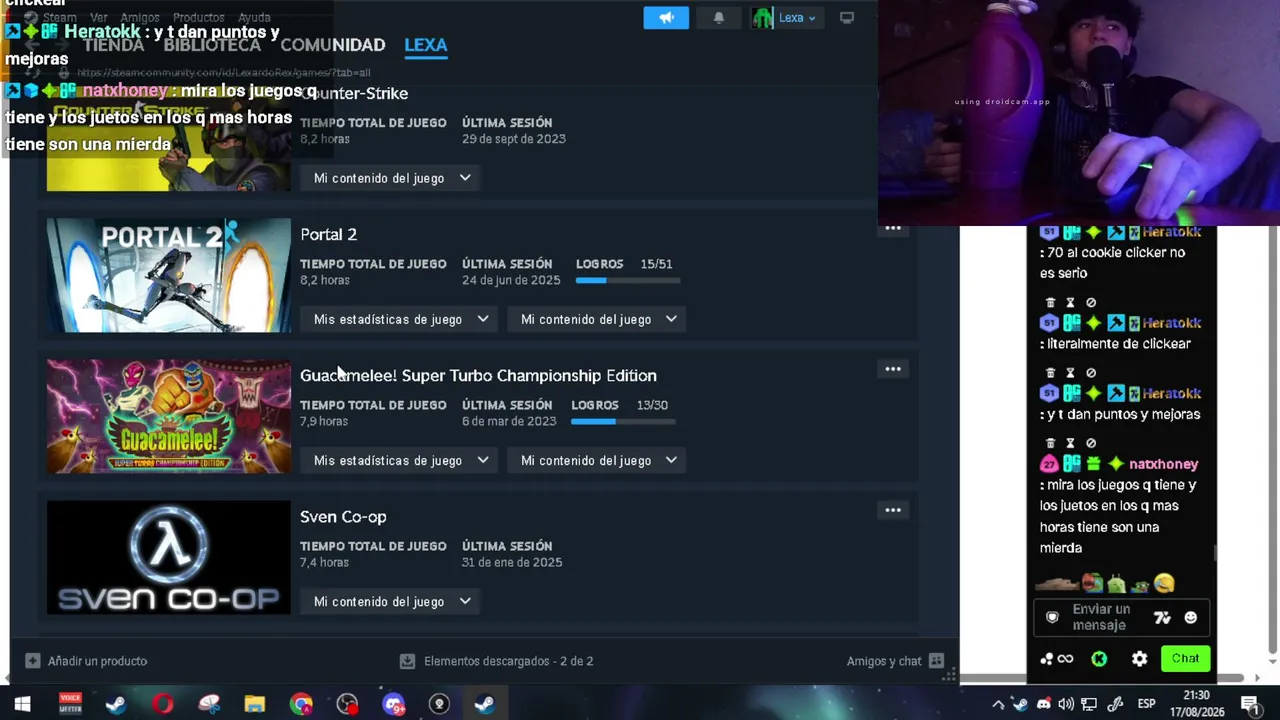Click the green Kick logo icon below chat
Viewport: 1280px width, 720px height.
pos(1099,658)
